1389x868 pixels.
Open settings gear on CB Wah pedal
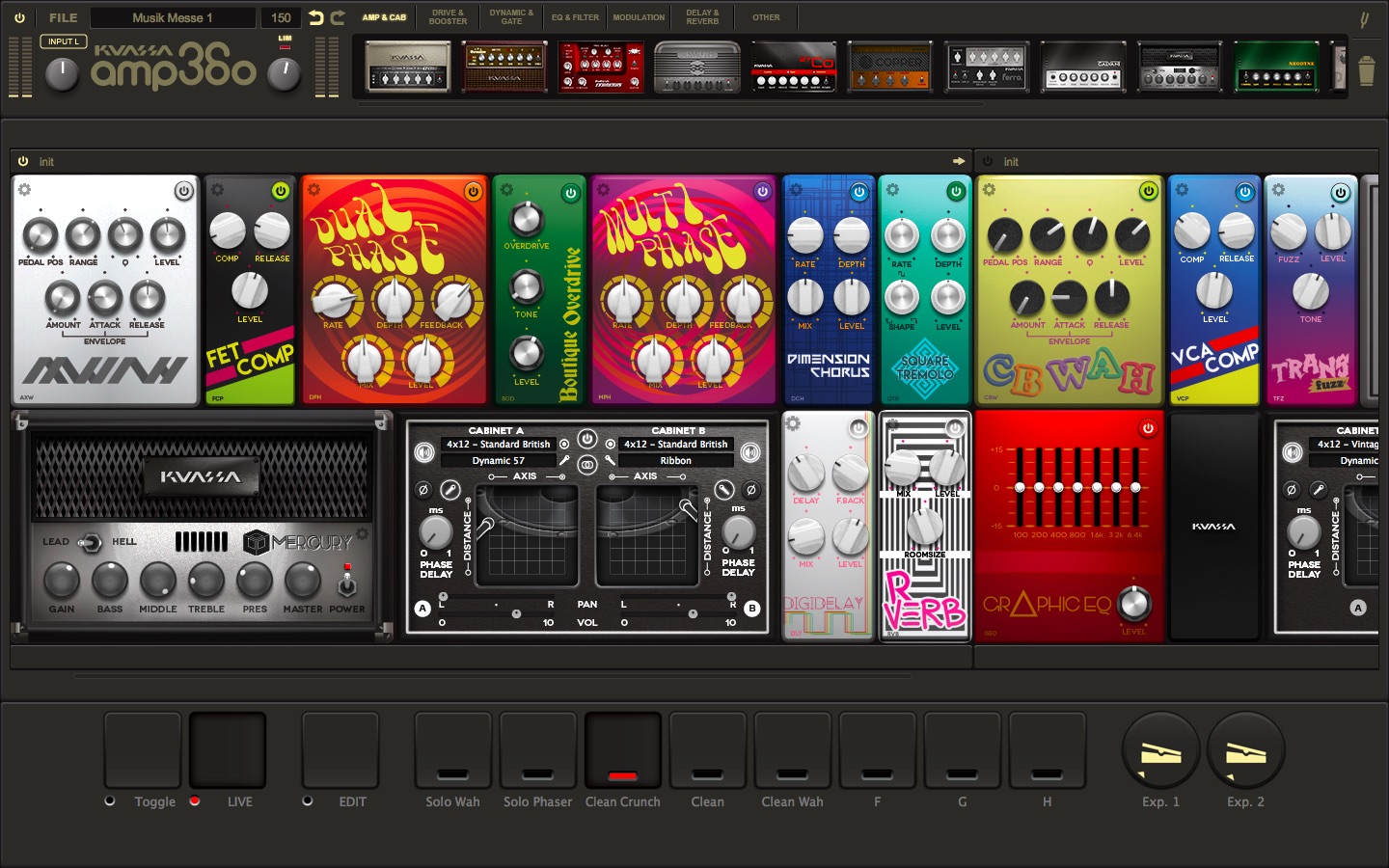989,190
